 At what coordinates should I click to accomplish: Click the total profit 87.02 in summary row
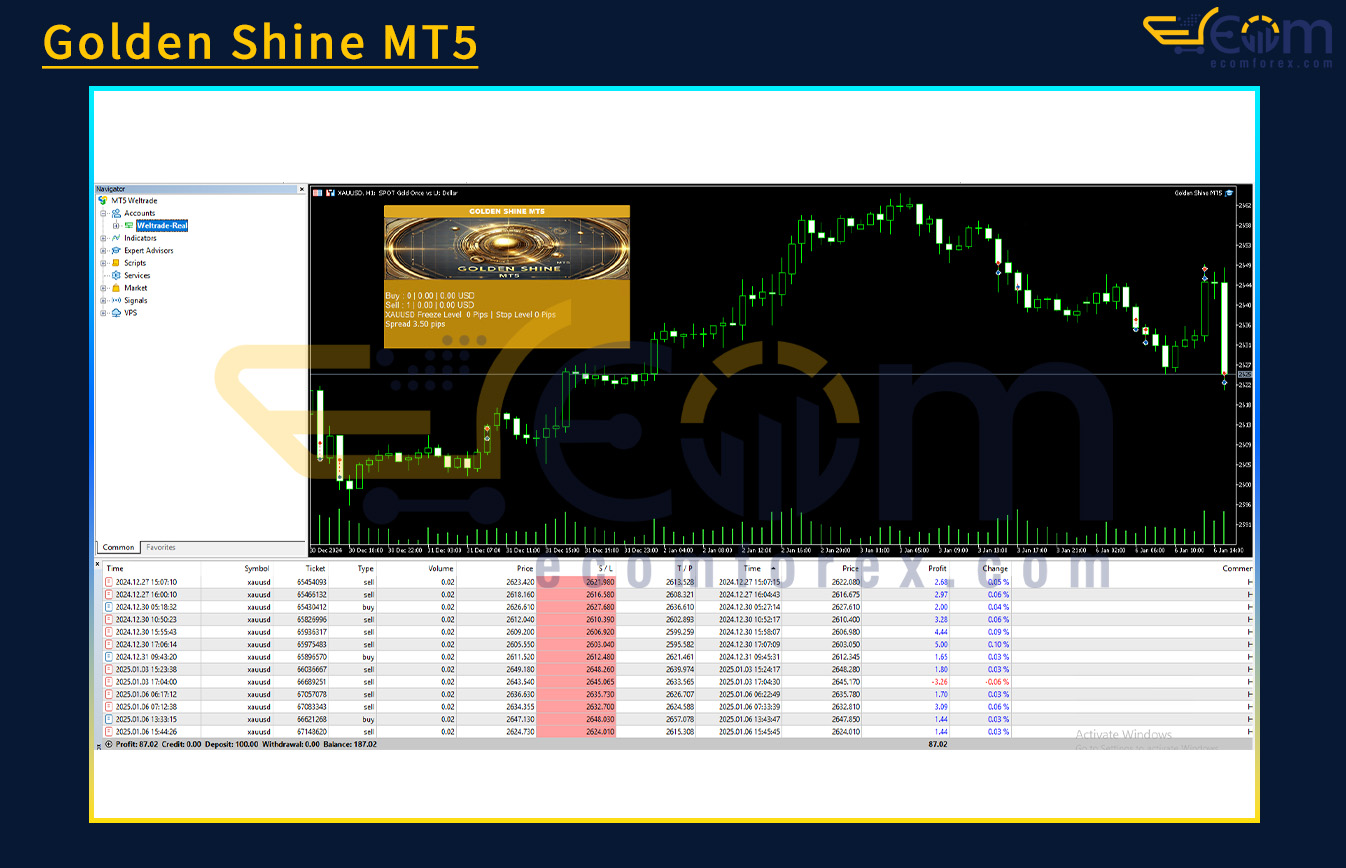[x=937, y=744]
